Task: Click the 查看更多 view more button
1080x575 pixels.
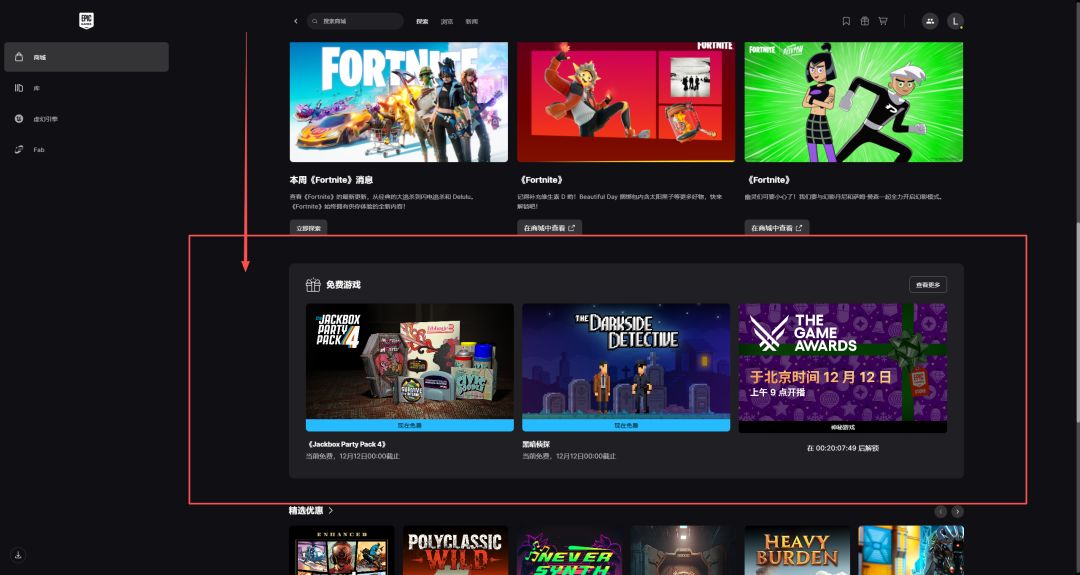Action: tap(928, 284)
